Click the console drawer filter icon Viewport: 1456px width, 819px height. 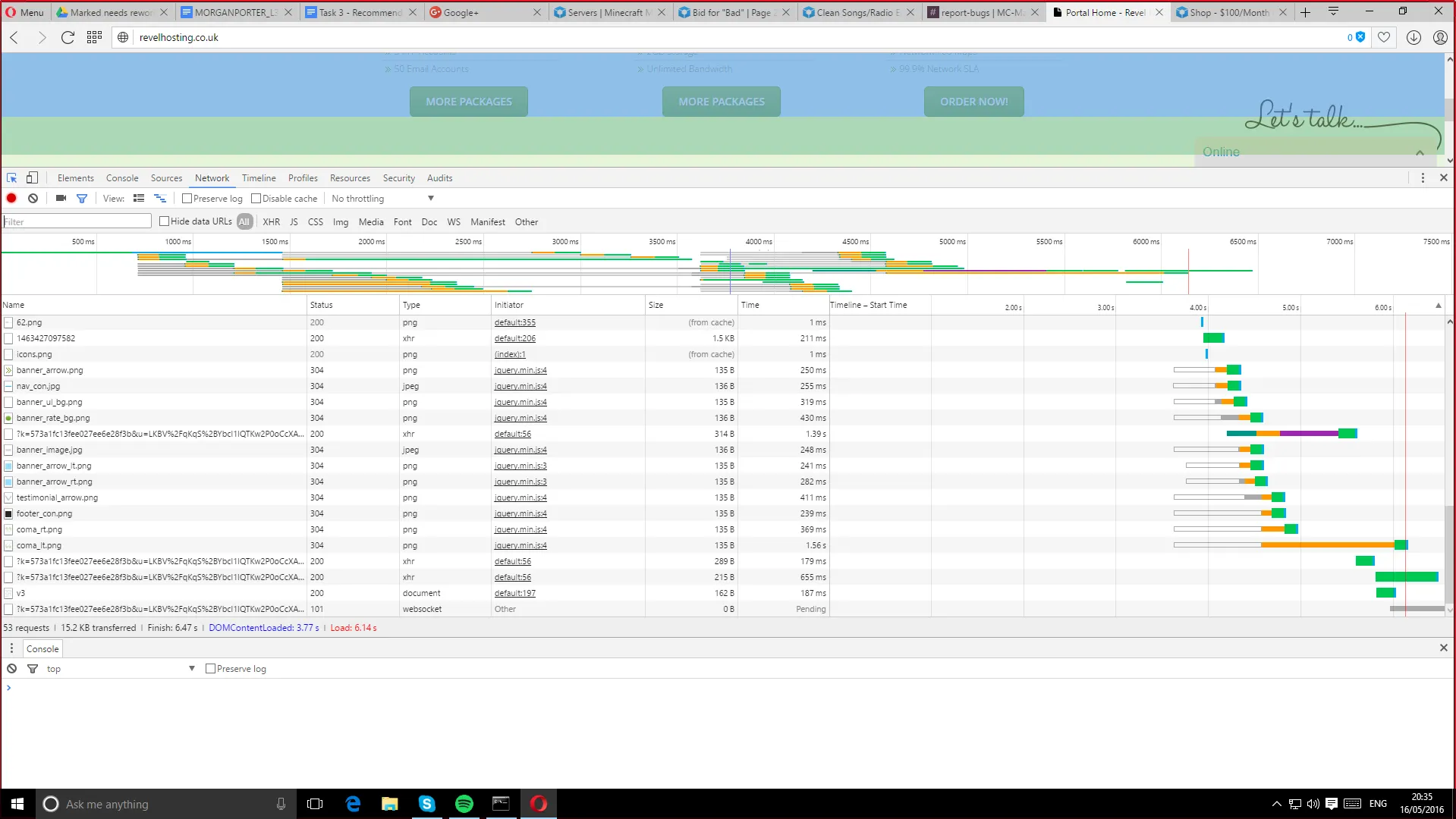pos(33,668)
